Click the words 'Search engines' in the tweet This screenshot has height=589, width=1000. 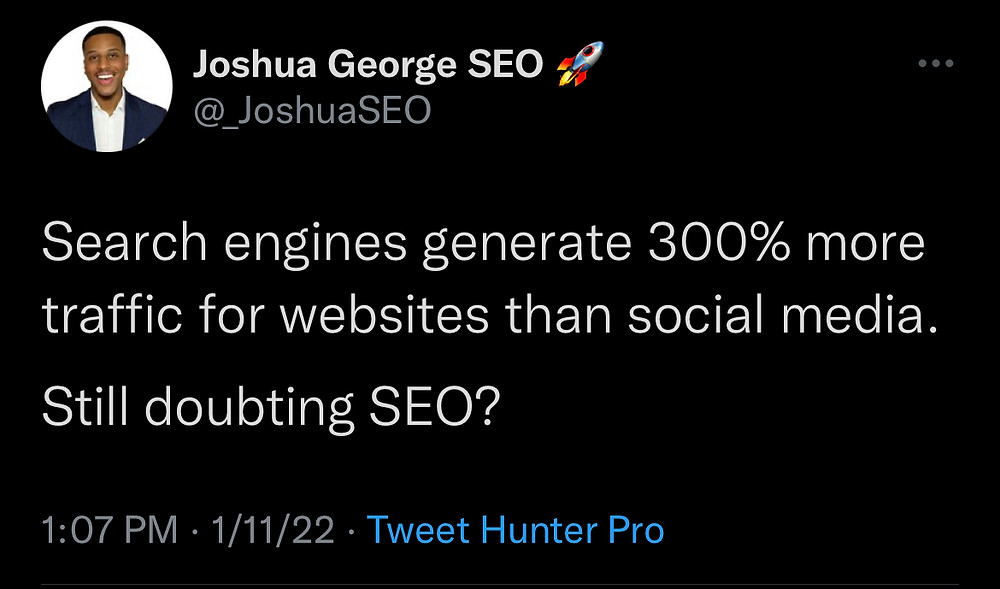(x=224, y=246)
